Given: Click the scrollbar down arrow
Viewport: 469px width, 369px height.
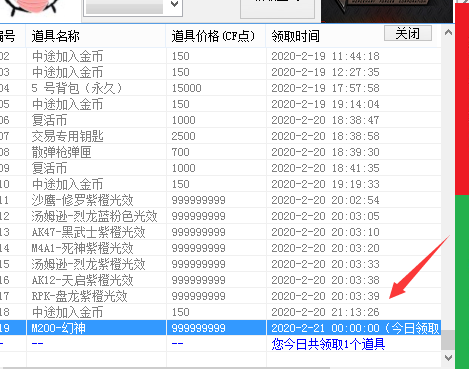Looking at the screenshot, I should pyautogui.click(x=448, y=358).
